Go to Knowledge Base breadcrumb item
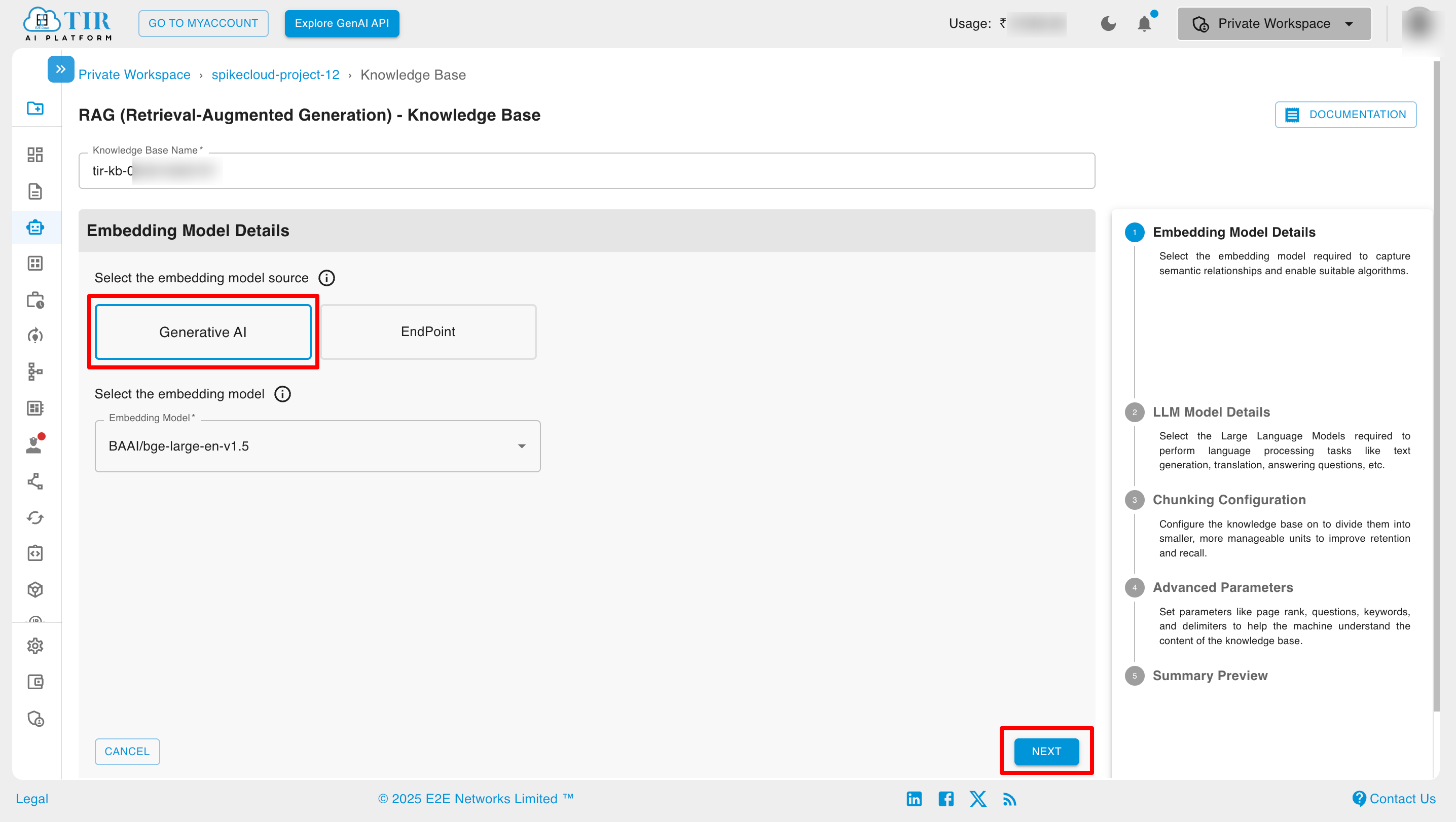Image resolution: width=1456 pixels, height=822 pixels. coord(413,74)
